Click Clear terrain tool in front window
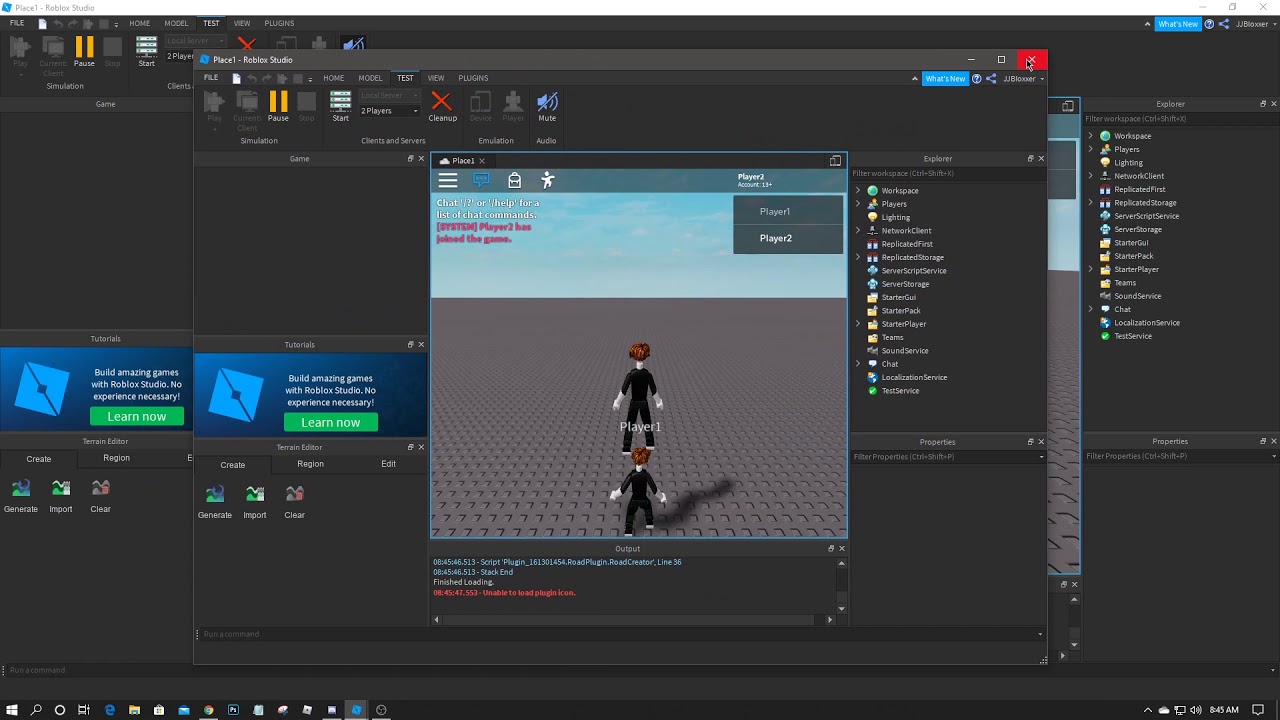 tap(294, 501)
